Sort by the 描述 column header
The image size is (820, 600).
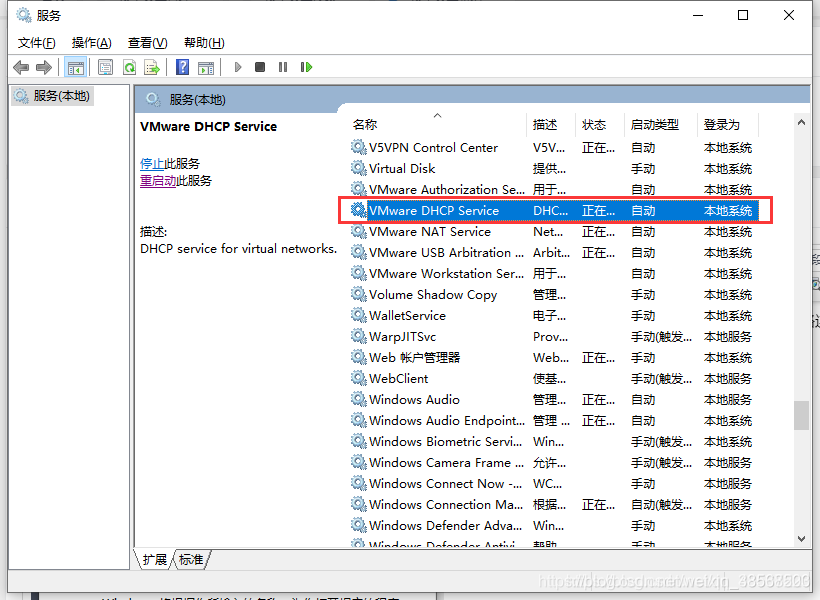[x=551, y=124]
